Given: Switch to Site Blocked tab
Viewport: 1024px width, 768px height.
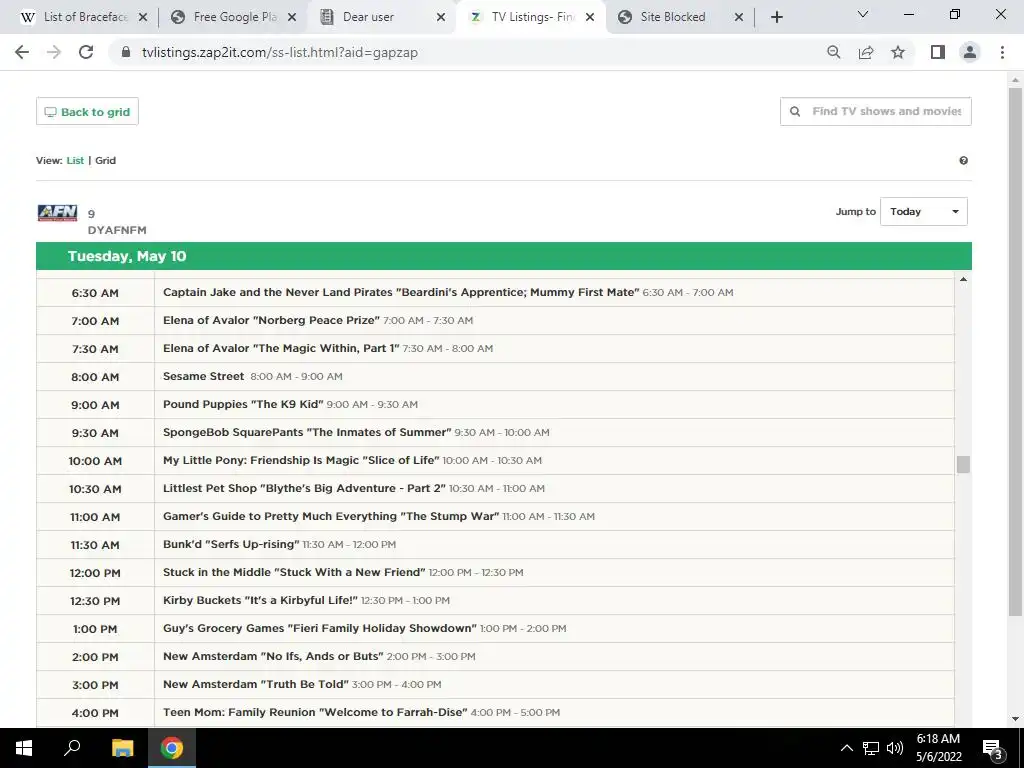Looking at the screenshot, I should (679, 17).
